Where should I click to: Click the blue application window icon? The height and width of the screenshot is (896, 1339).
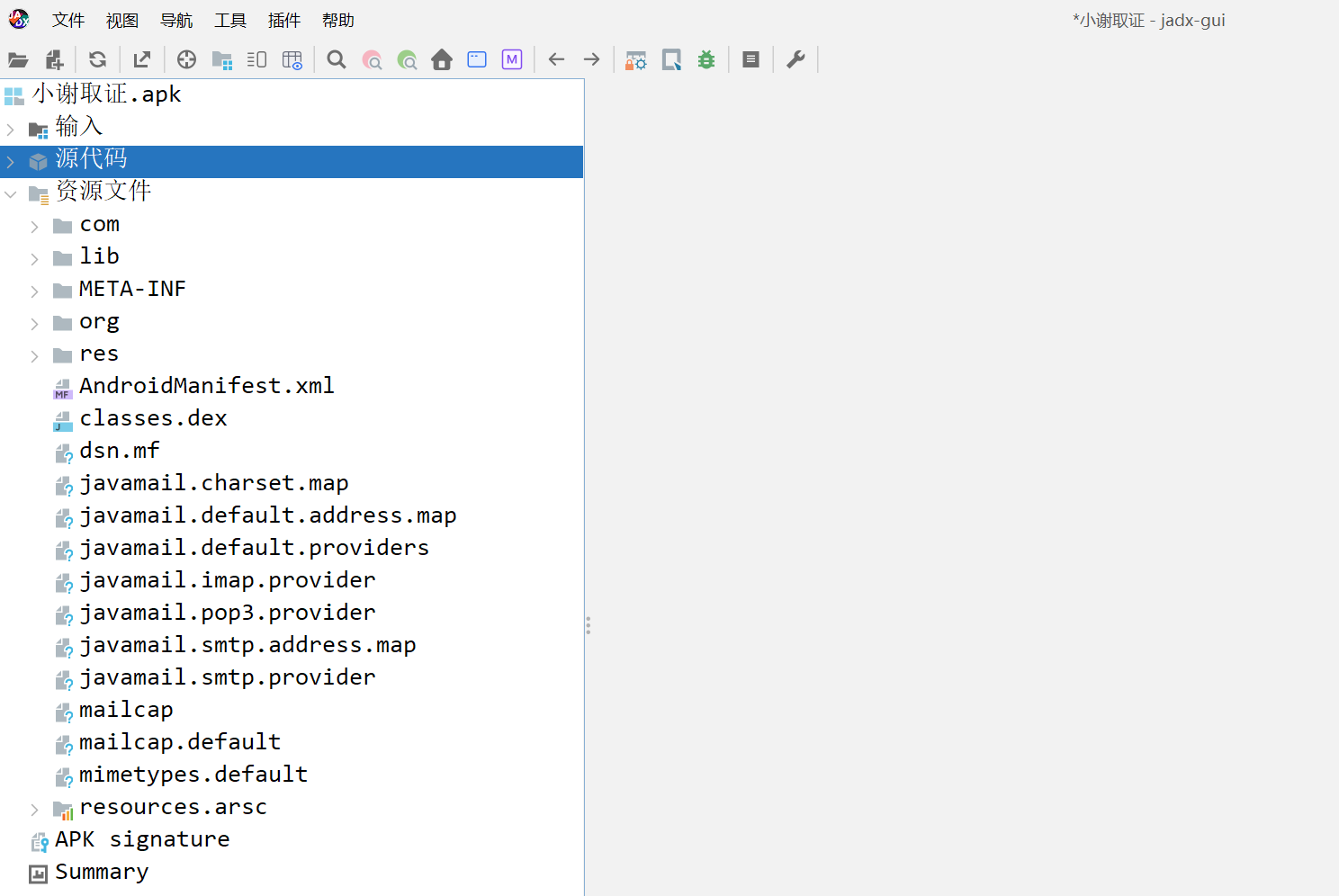pyautogui.click(x=477, y=60)
